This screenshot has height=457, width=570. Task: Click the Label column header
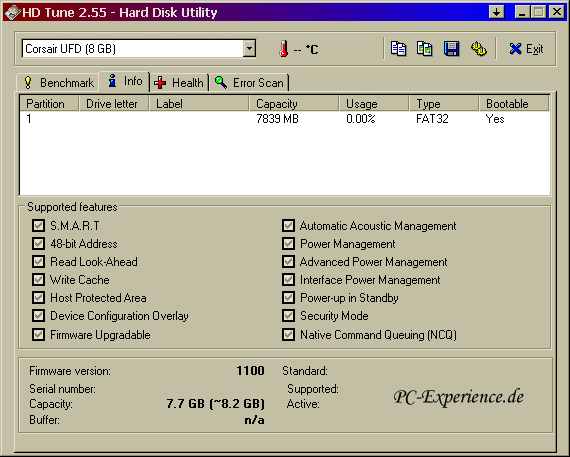(199, 104)
